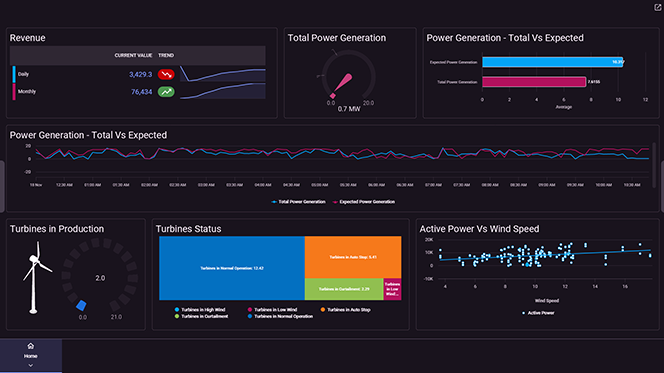Click the Turbines in Production title

57,229
